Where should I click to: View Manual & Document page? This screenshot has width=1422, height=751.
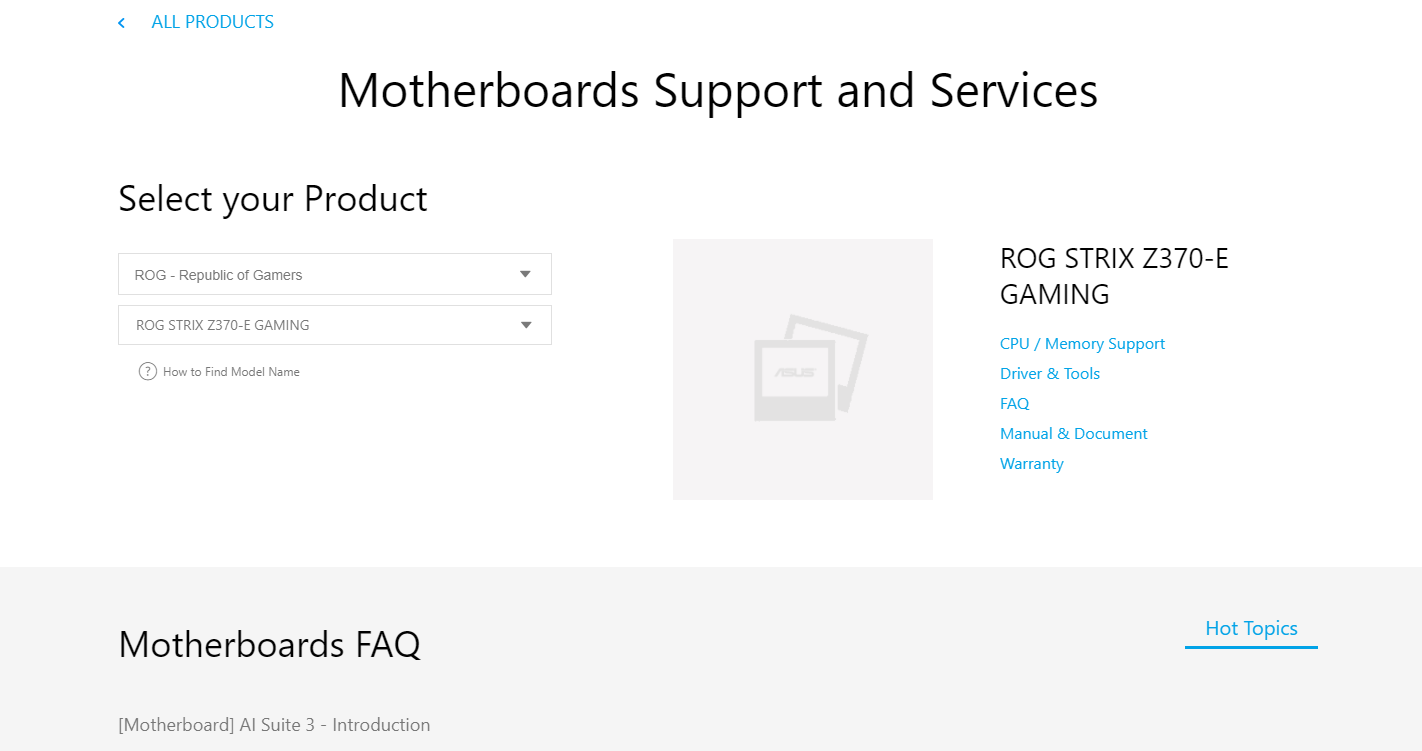[x=1073, y=434]
